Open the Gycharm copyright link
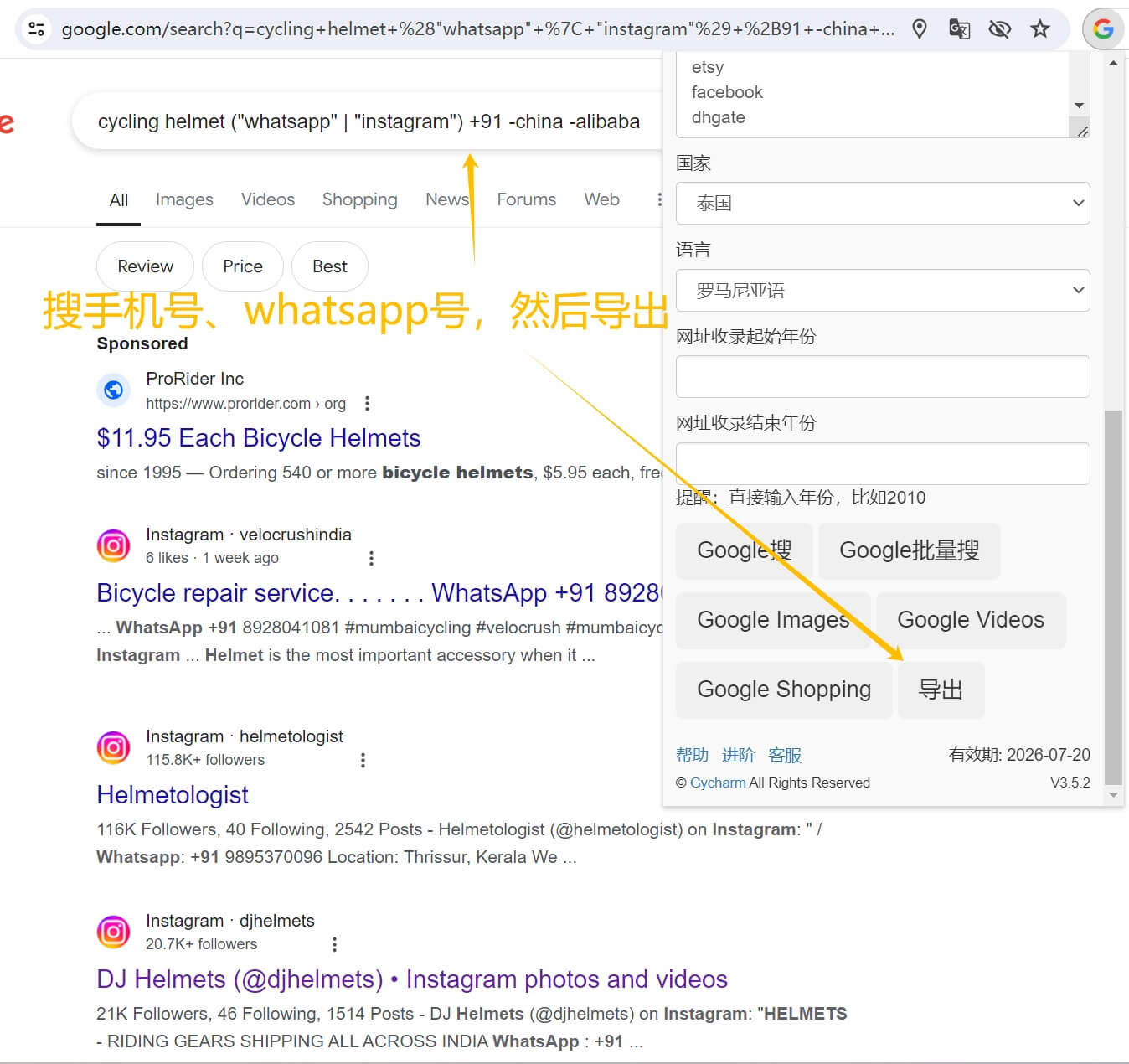The width and height of the screenshot is (1129, 1064). pyautogui.click(x=718, y=783)
